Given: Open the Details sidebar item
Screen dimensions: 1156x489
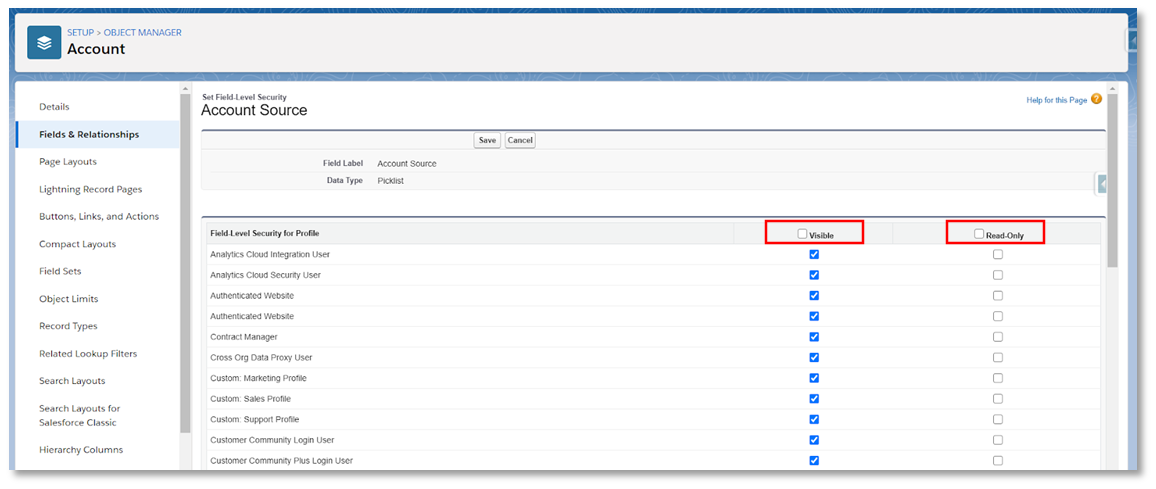Looking at the screenshot, I should click(55, 107).
